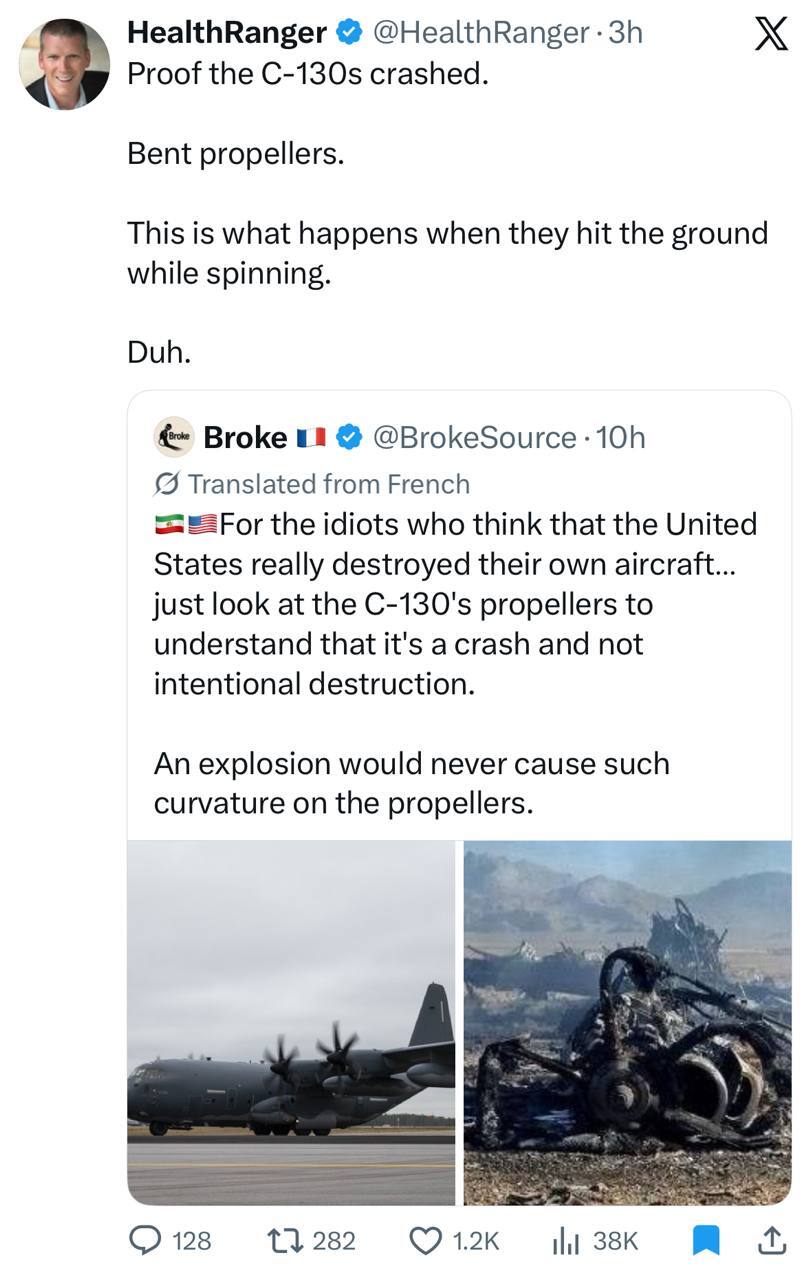Viewport: 811px width, 1280px height.
Task: Toggle the Translated from French label
Action: coord(312,484)
